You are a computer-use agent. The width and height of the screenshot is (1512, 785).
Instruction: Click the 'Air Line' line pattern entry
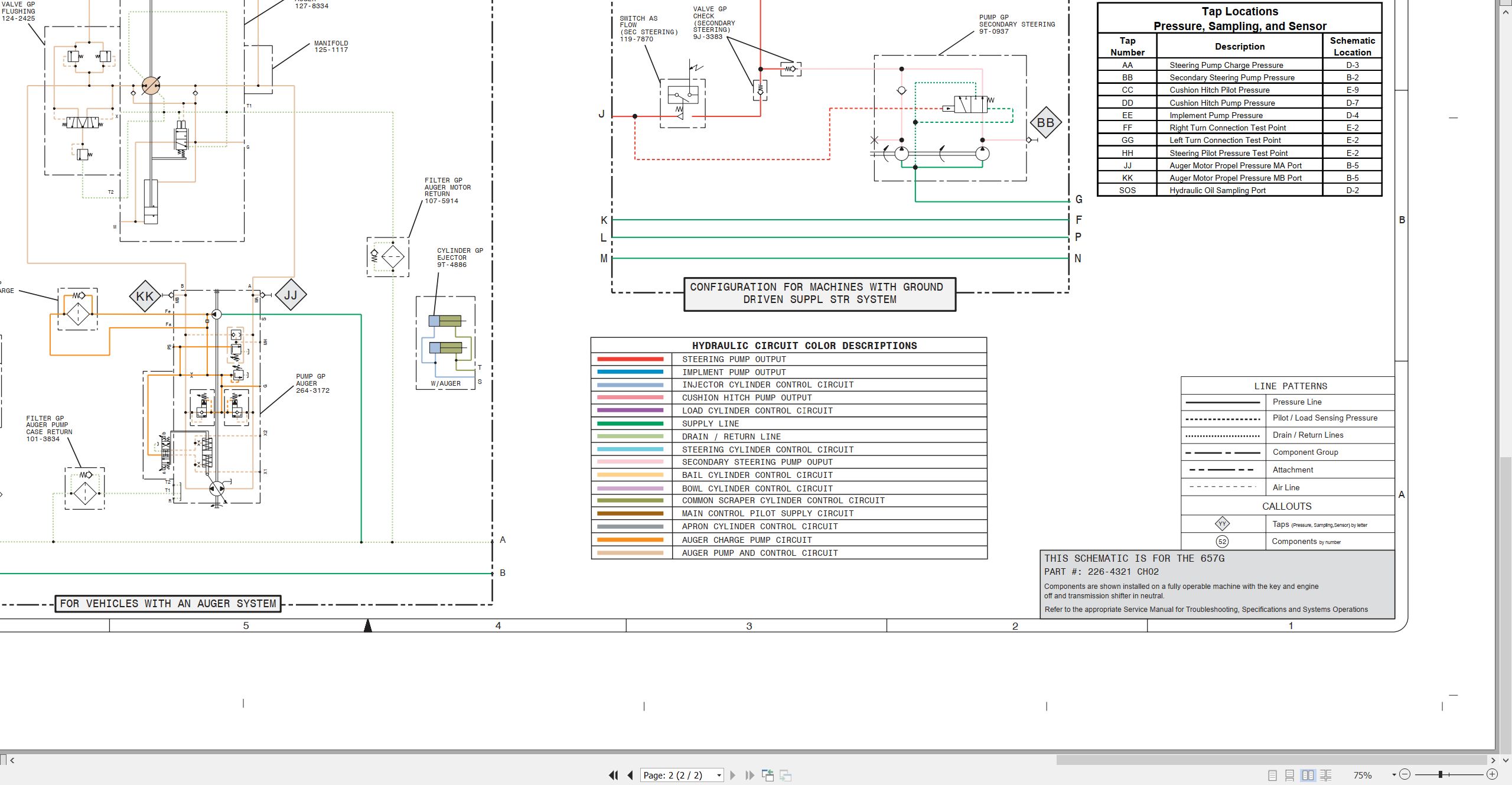click(1286, 487)
